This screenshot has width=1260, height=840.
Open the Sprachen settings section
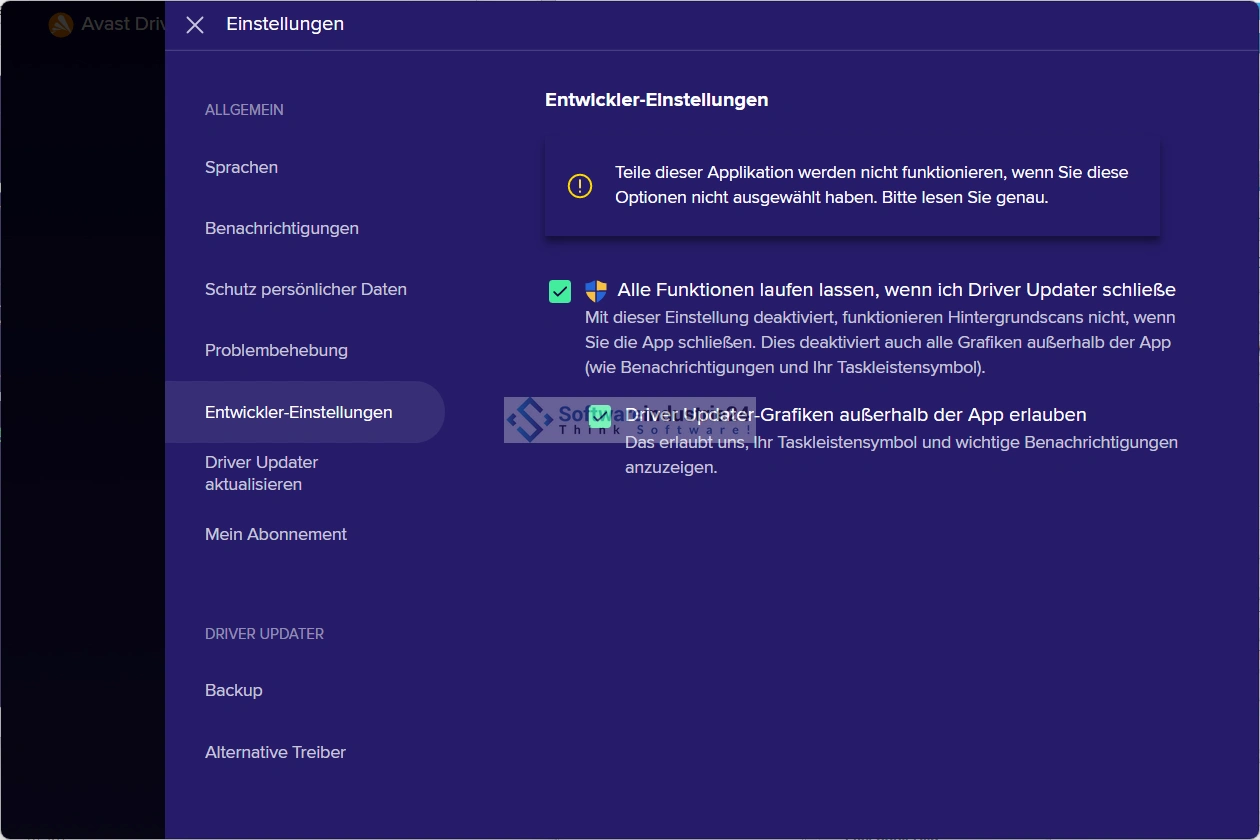[x=241, y=167]
